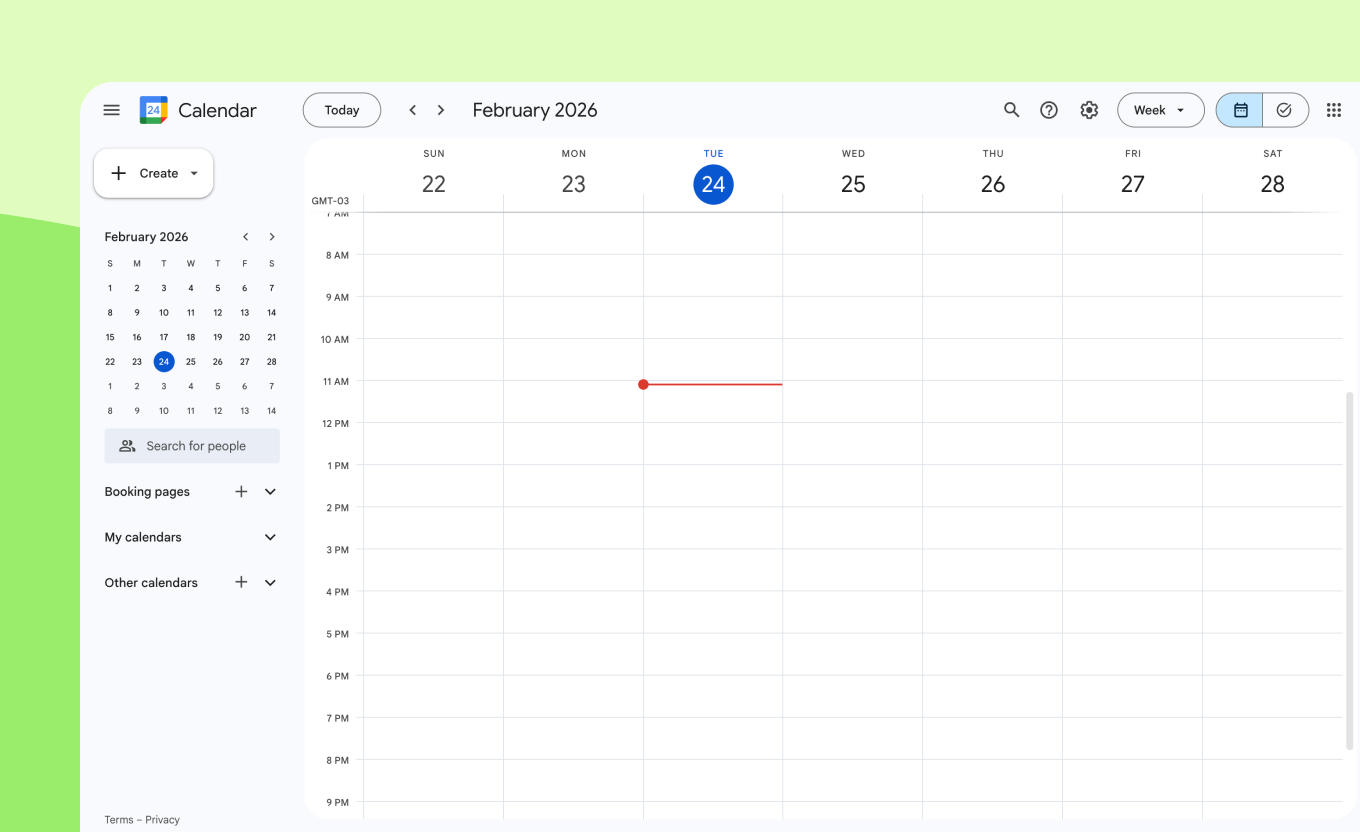Click the Create button
The image size is (1360, 832).
point(153,173)
